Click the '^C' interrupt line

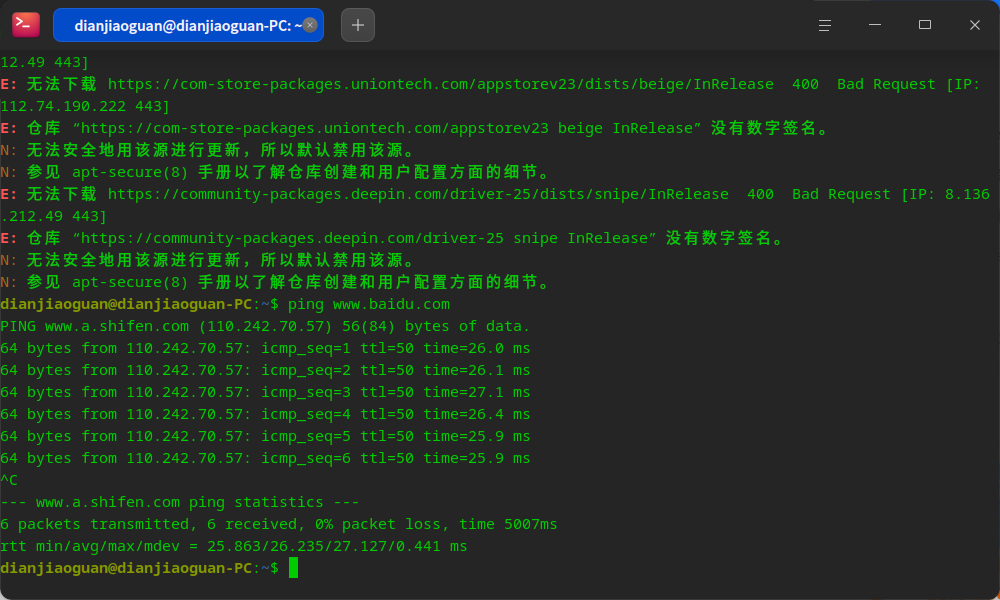(x=9, y=480)
